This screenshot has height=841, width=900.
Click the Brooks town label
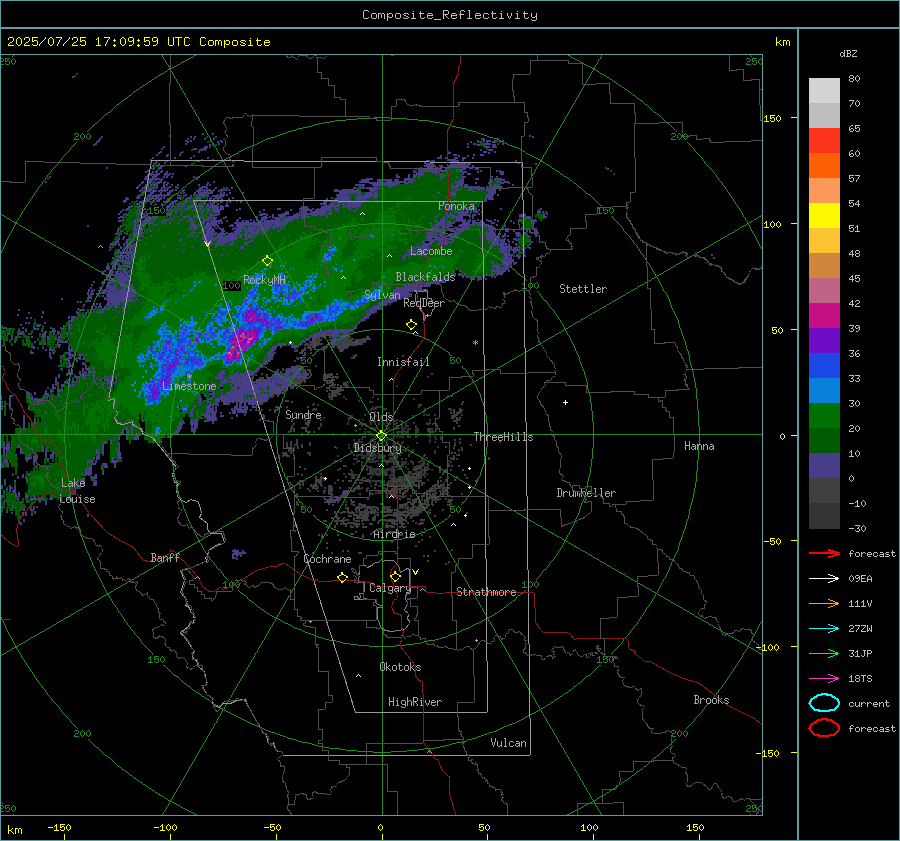pyautogui.click(x=711, y=700)
